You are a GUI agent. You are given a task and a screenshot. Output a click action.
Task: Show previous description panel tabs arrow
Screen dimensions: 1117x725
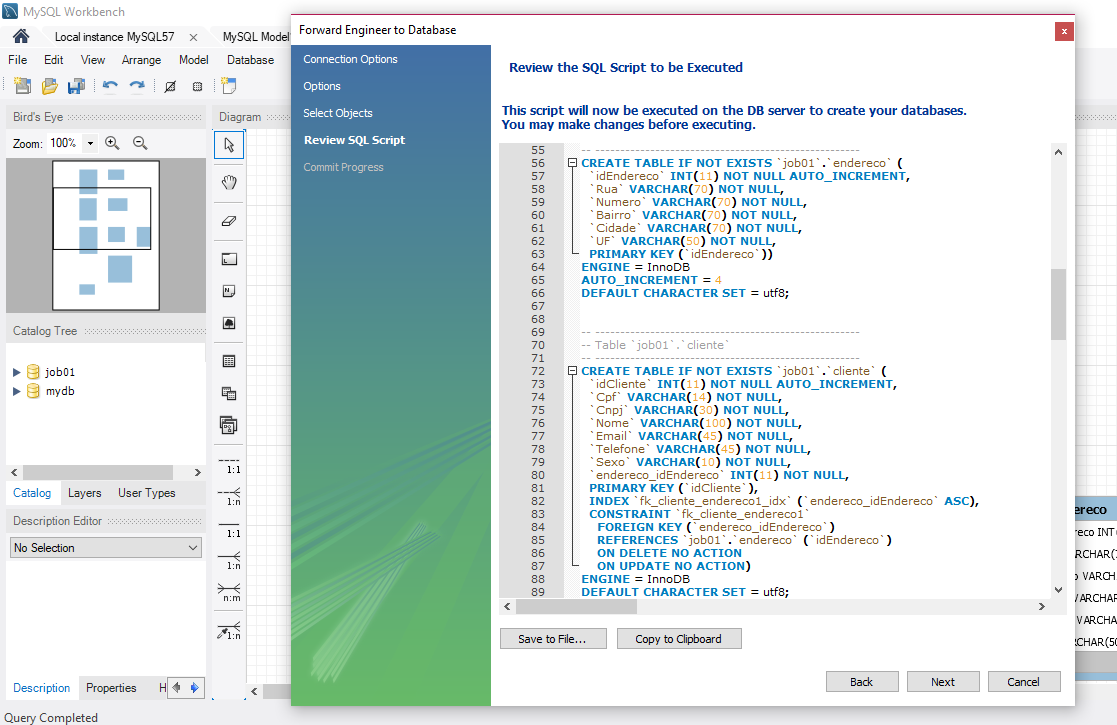tap(177, 688)
